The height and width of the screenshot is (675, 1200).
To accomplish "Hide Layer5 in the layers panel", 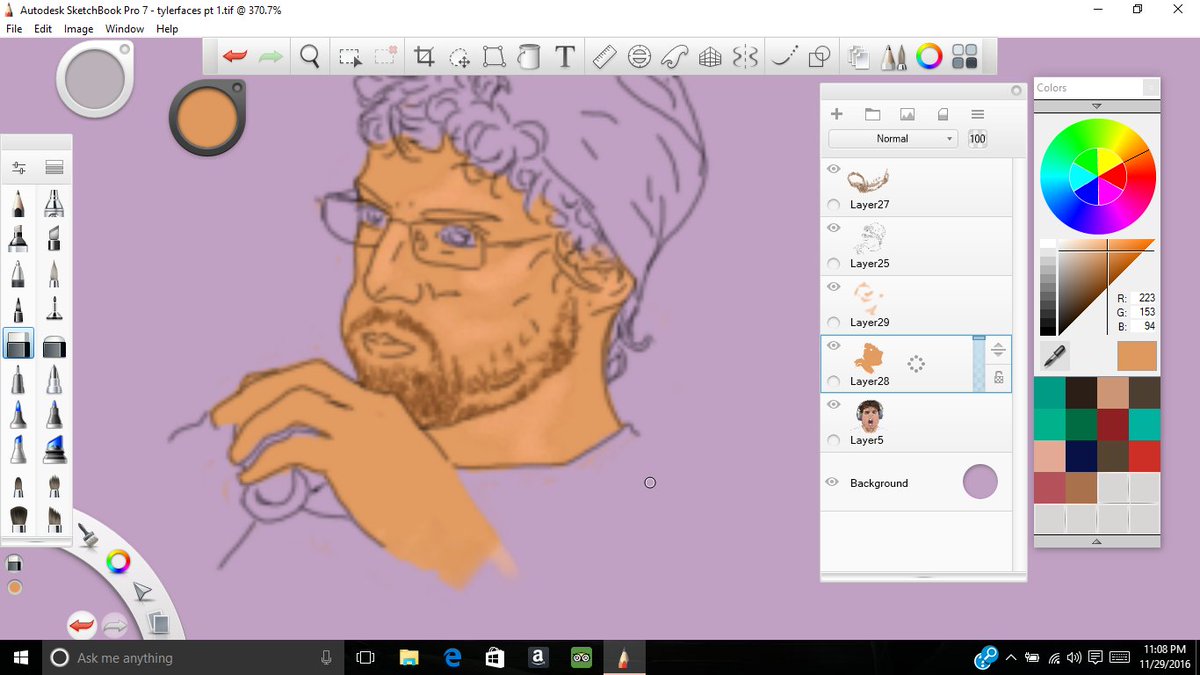I will (x=832, y=404).
